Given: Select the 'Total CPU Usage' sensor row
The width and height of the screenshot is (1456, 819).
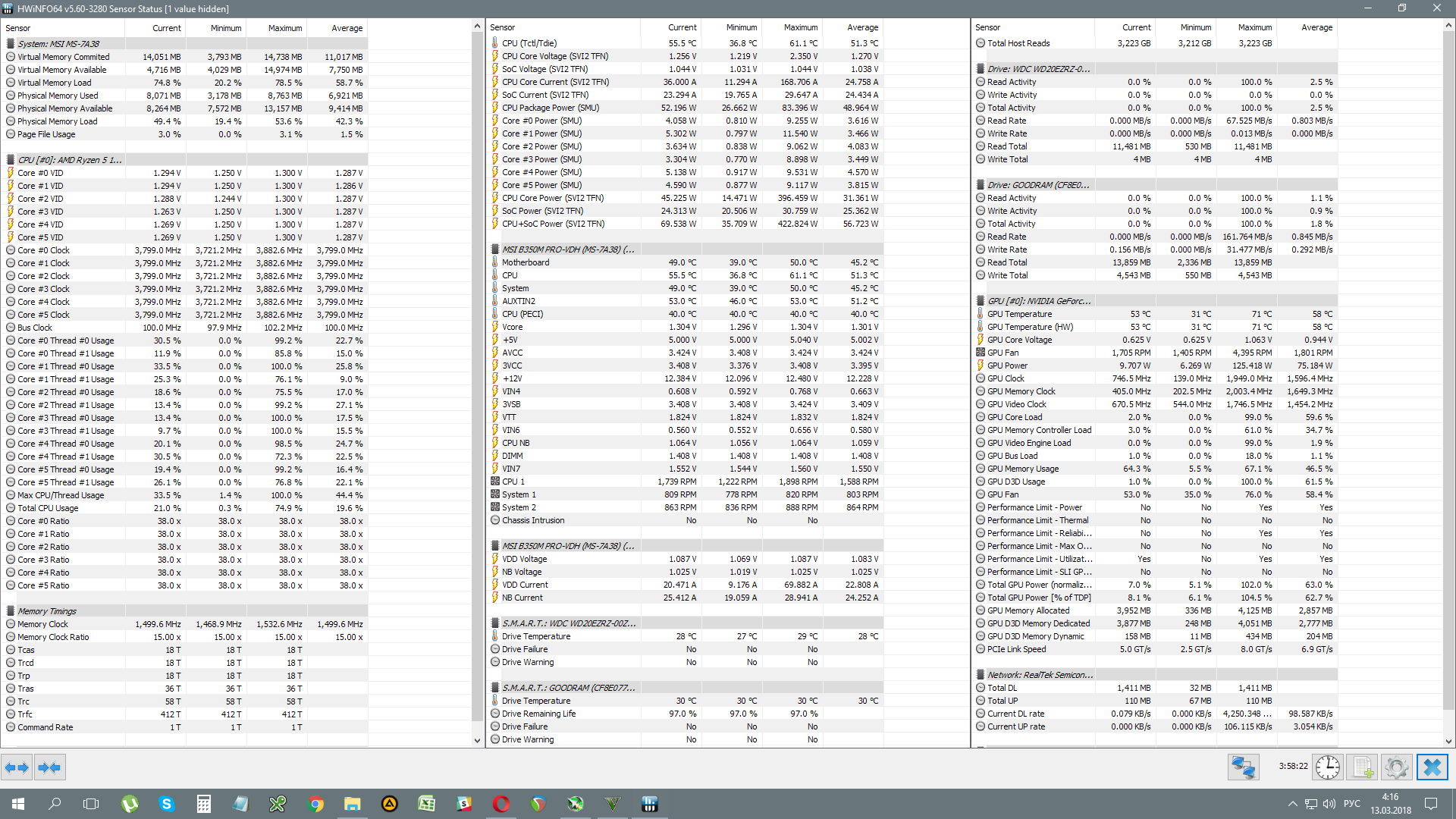Looking at the screenshot, I should click(x=186, y=508).
